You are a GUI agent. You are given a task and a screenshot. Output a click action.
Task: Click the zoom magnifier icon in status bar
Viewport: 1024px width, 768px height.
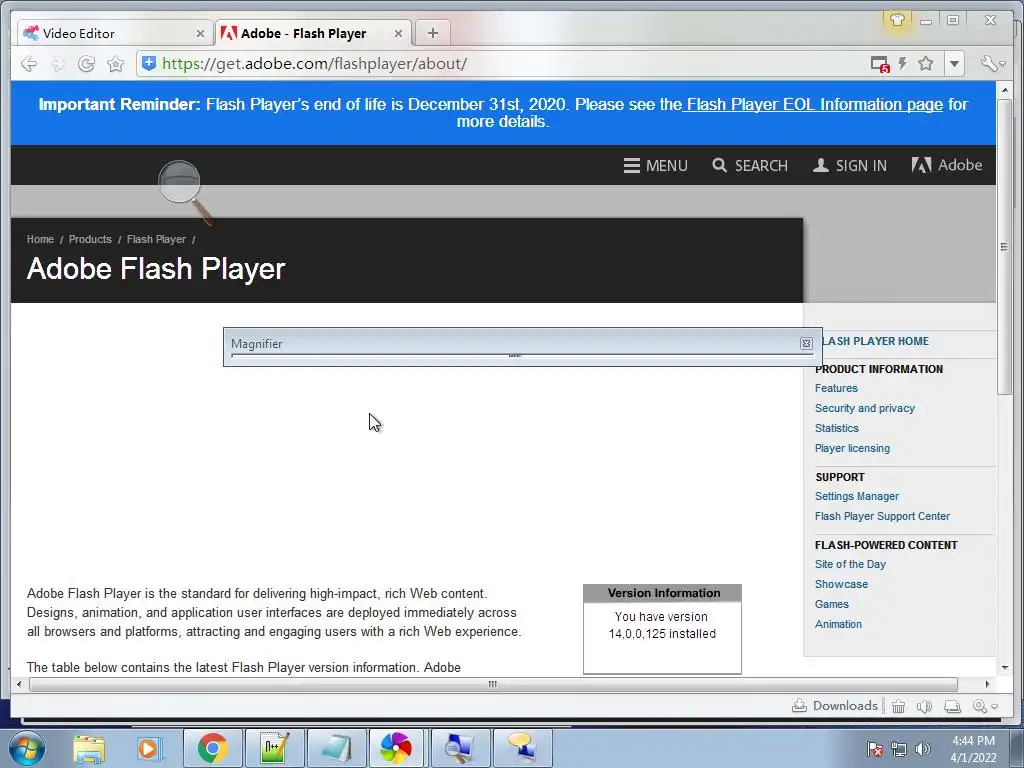tap(979, 706)
